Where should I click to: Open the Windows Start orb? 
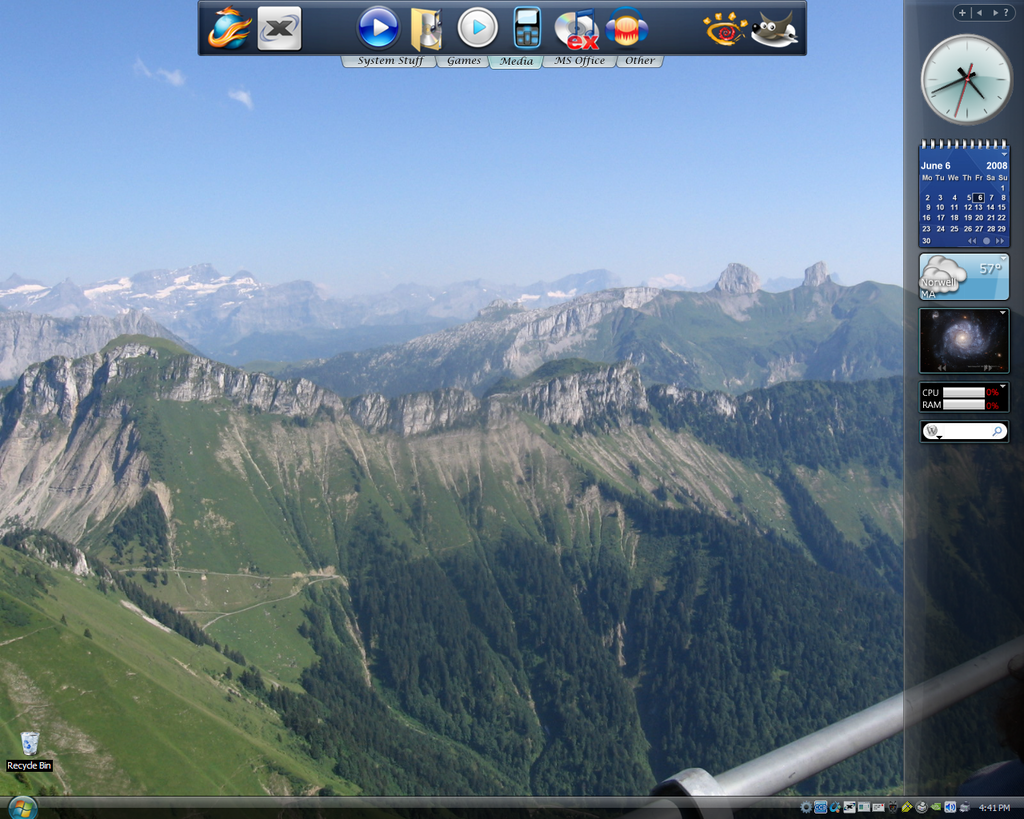[23, 808]
